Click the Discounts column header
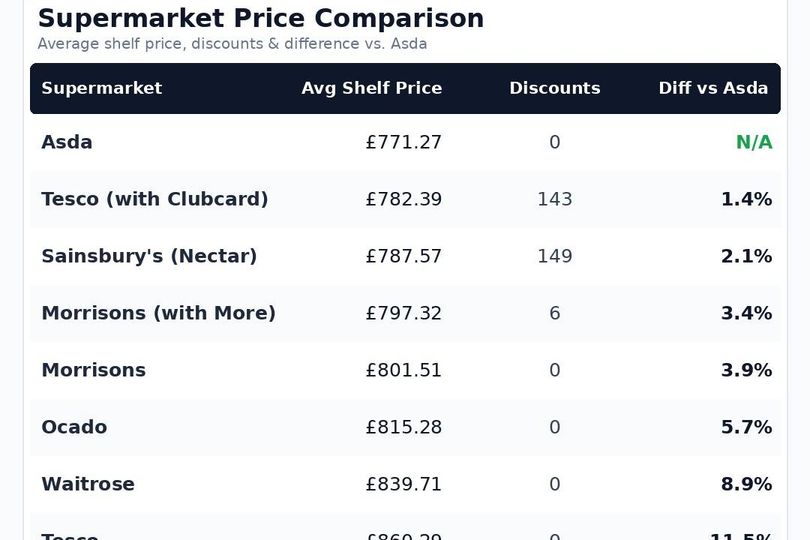 (x=555, y=88)
